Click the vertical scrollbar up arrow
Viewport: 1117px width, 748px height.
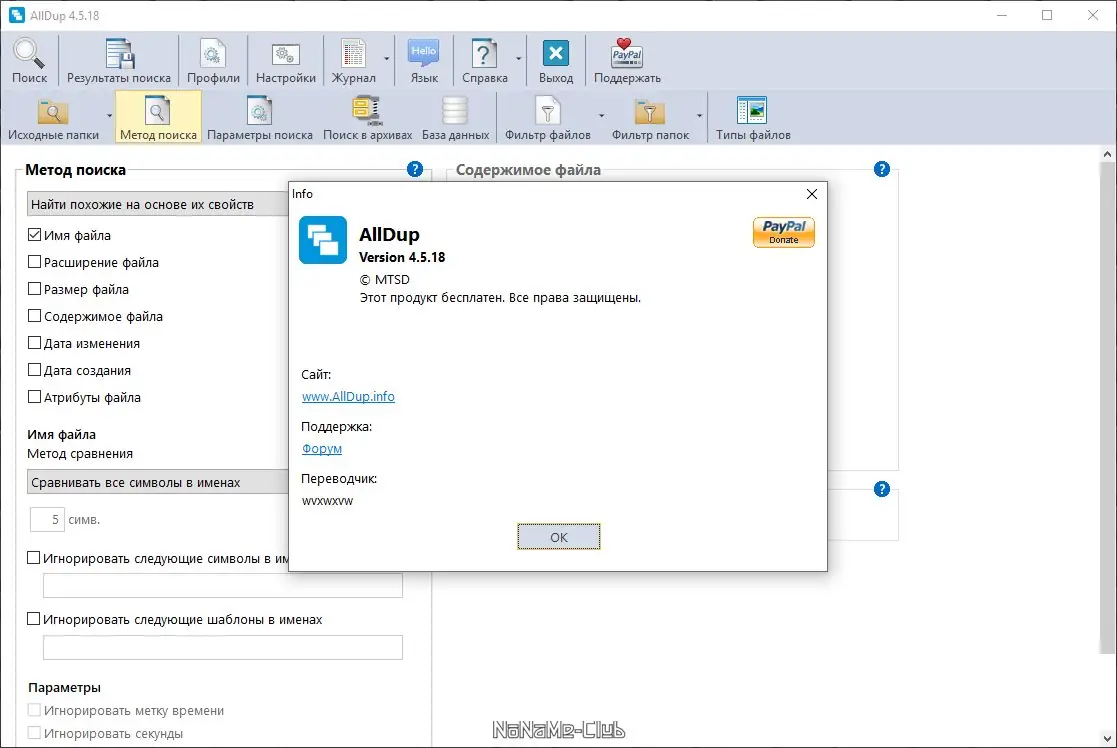[1107, 153]
